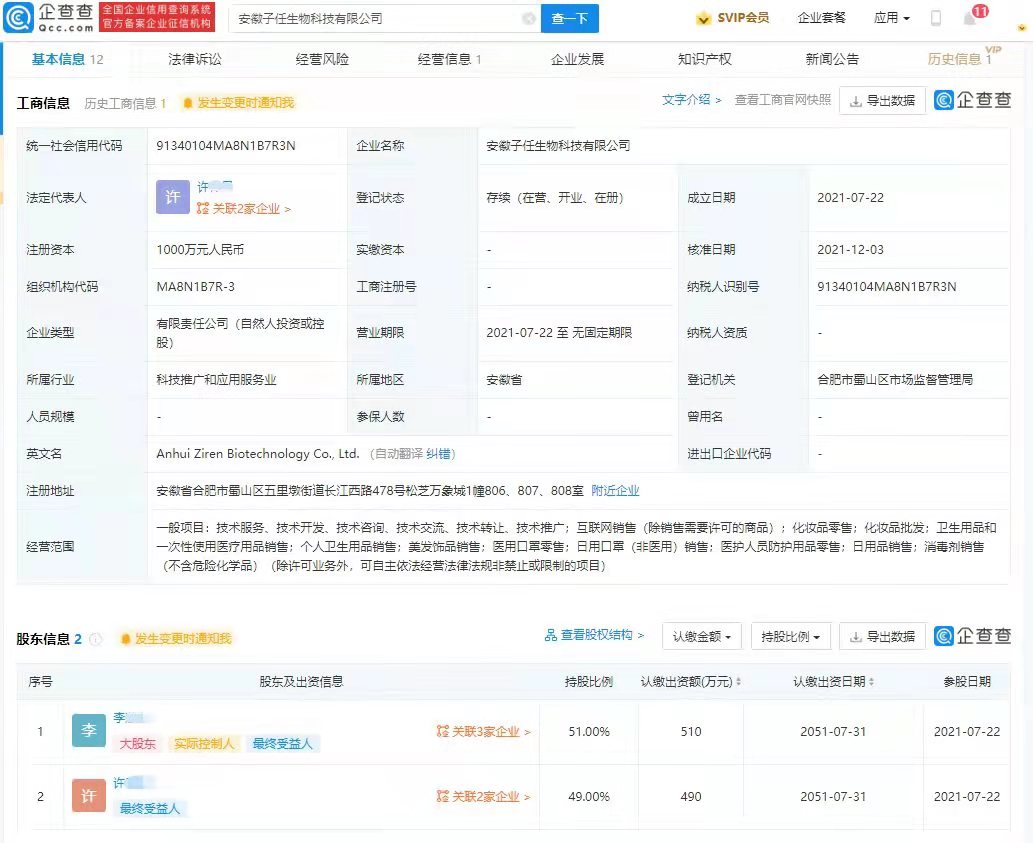The width and height of the screenshot is (1033, 843).
Task: Click the 合肥市蜀山区市场监督管理局 cell
Action: [x=895, y=379]
